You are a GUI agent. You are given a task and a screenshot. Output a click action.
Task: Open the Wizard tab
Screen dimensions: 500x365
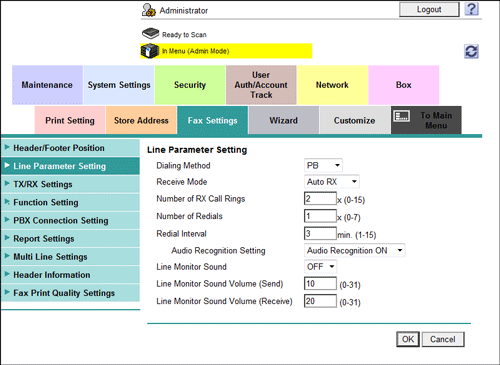click(x=284, y=120)
